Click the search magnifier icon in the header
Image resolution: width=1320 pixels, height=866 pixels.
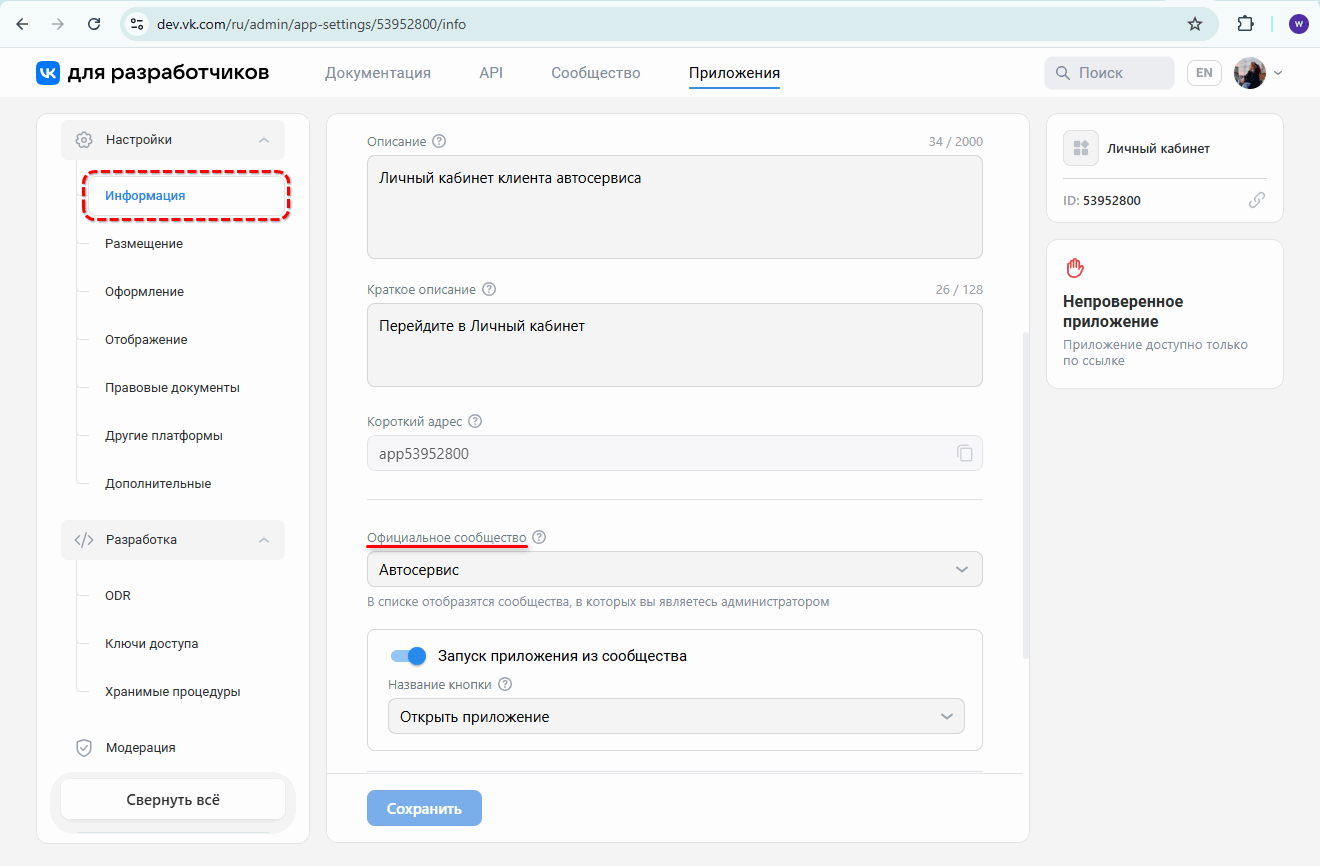tap(1061, 72)
